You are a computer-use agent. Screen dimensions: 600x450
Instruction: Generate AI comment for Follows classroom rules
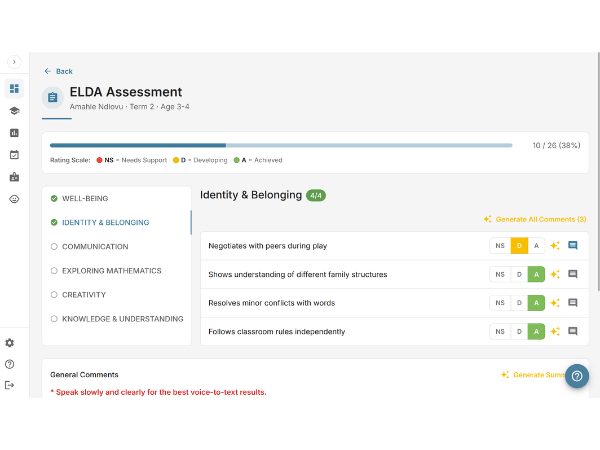point(555,332)
